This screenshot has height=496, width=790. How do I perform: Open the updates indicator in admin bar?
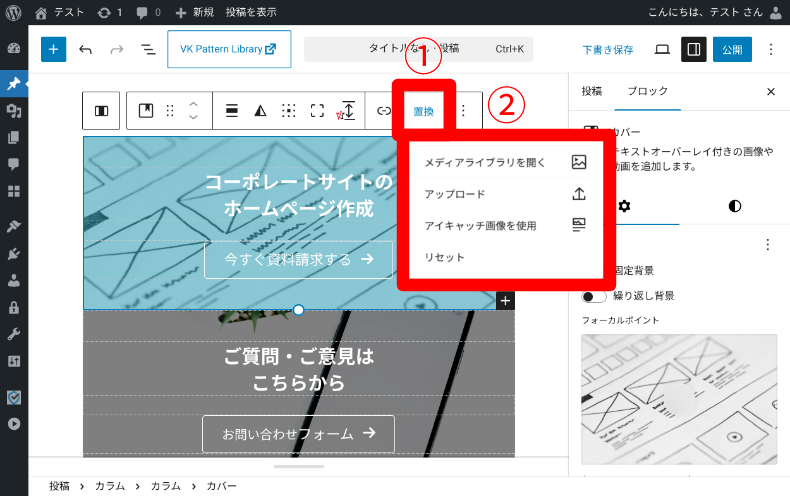pyautogui.click(x=110, y=12)
